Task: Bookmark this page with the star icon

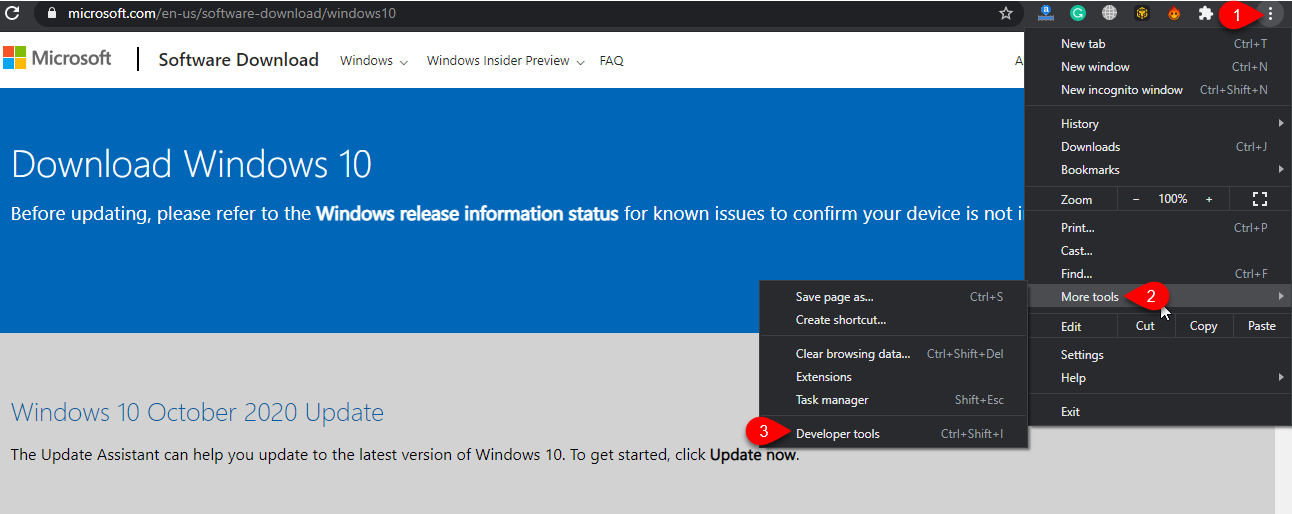Action: [x=1006, y=14]
